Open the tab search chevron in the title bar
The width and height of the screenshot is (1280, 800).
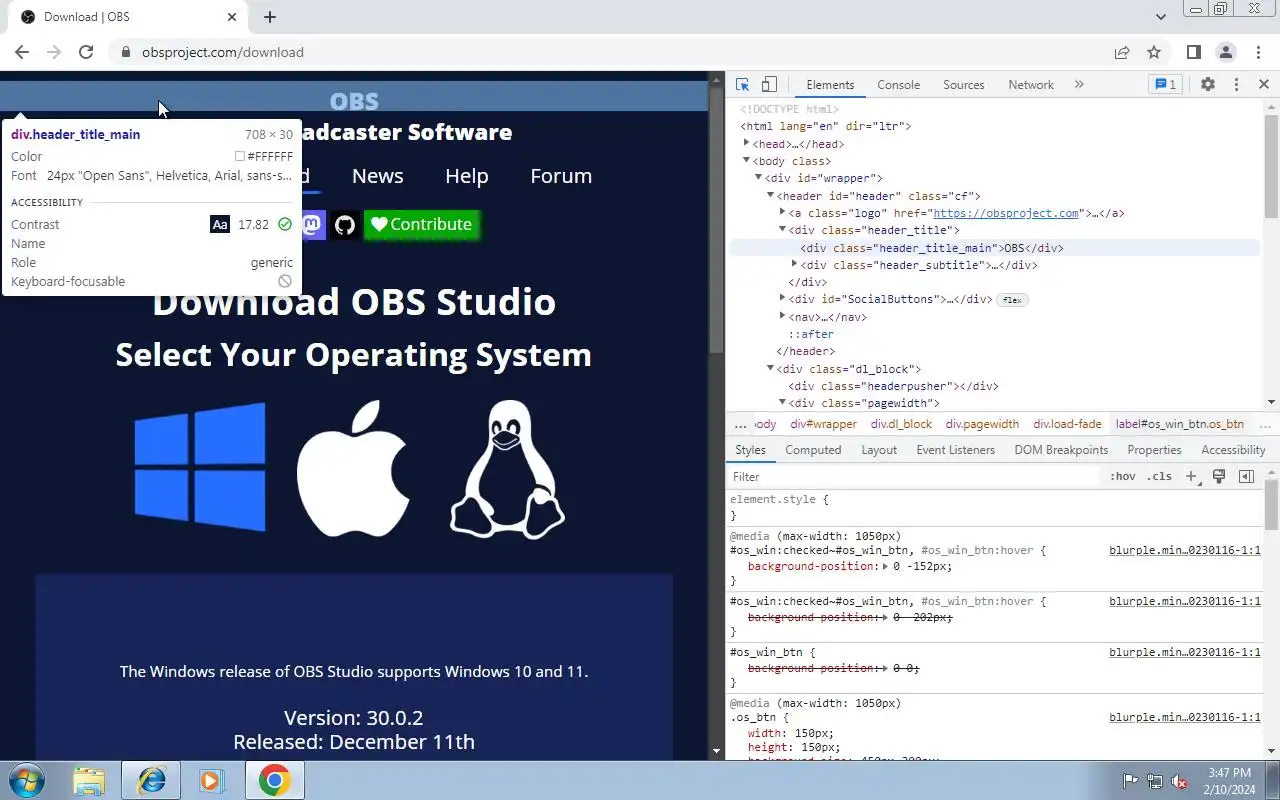click(1161, 17)
